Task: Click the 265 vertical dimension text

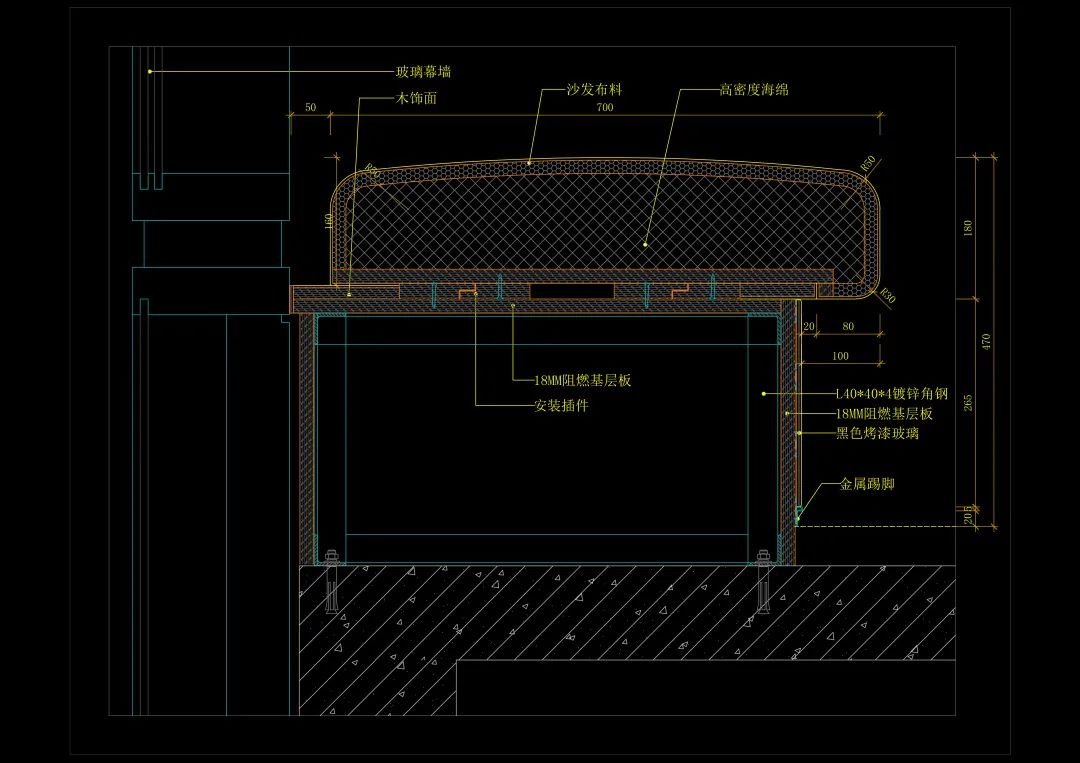Action: point(967,401)
